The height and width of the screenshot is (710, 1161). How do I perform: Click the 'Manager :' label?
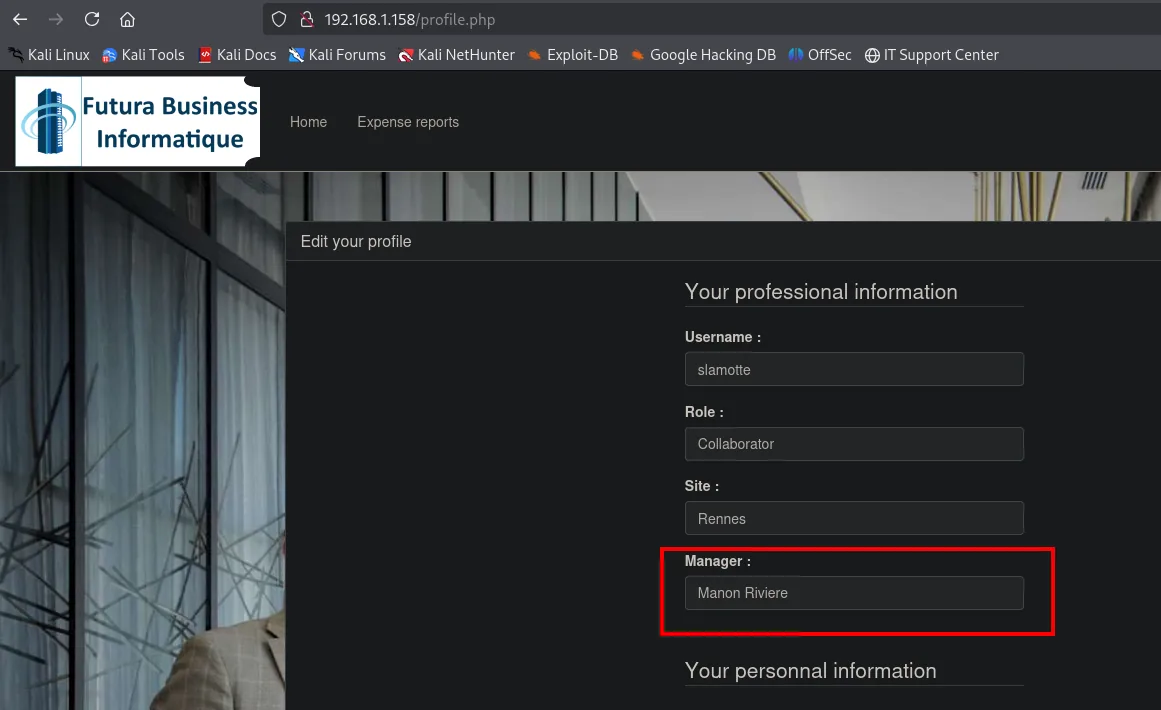[717, 561]
